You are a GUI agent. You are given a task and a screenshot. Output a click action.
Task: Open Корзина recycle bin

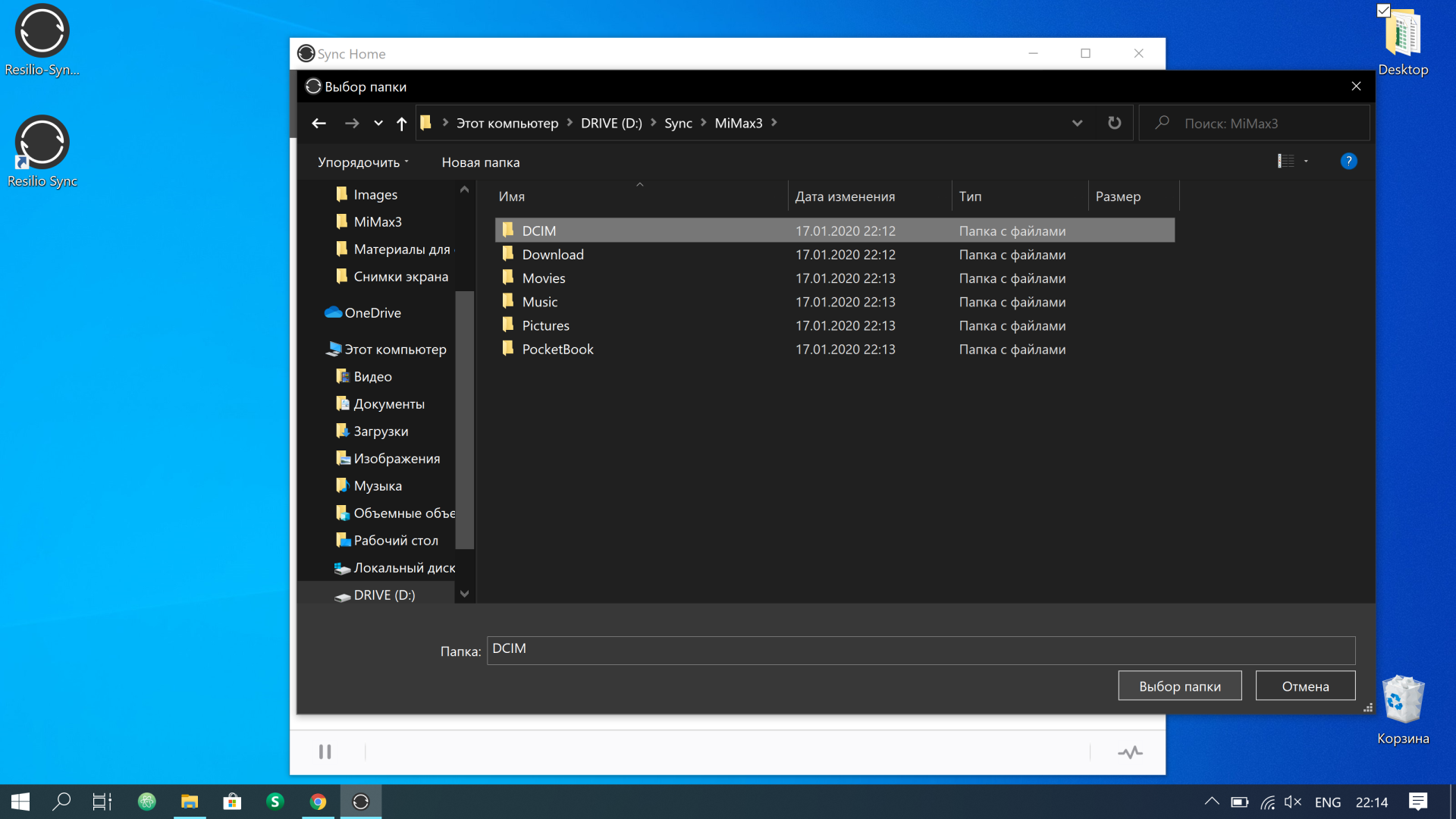1403,709
